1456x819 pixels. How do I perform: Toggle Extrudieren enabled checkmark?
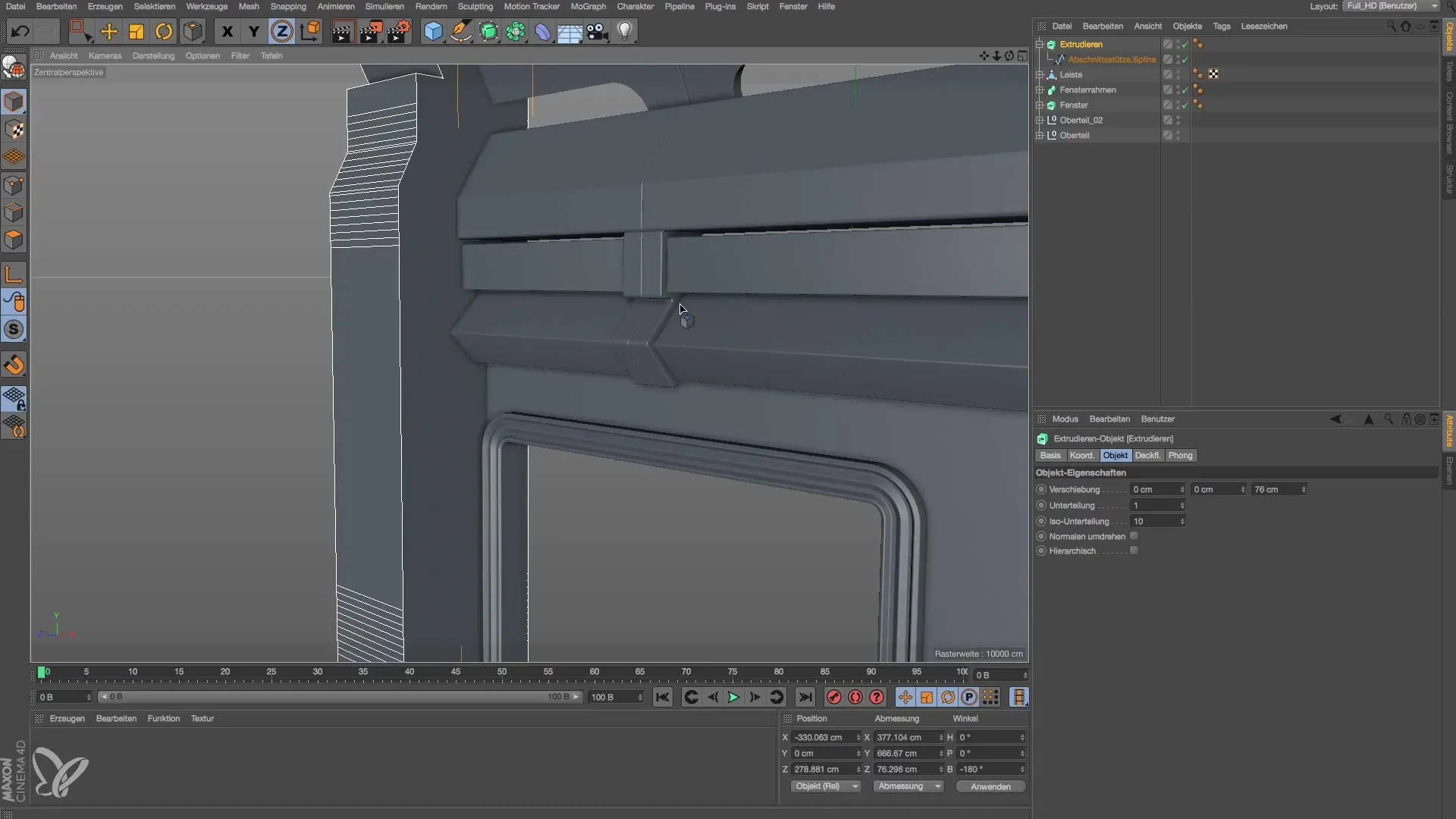(x=1185, y=44)
